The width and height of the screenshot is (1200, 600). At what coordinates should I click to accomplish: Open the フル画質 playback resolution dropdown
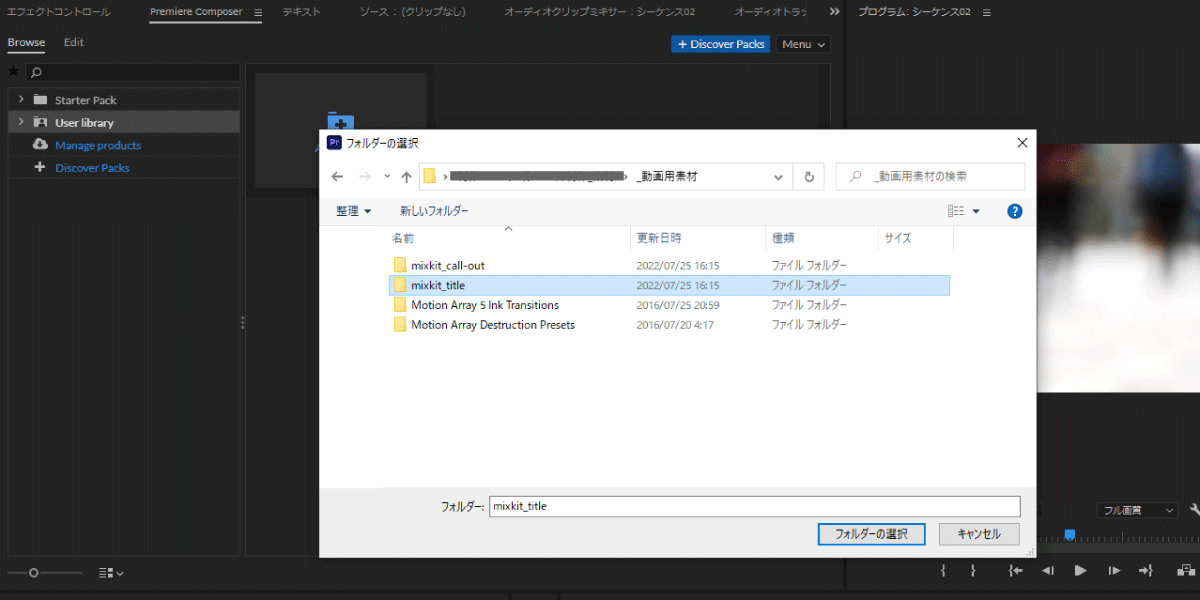[x=1137, y=510]
